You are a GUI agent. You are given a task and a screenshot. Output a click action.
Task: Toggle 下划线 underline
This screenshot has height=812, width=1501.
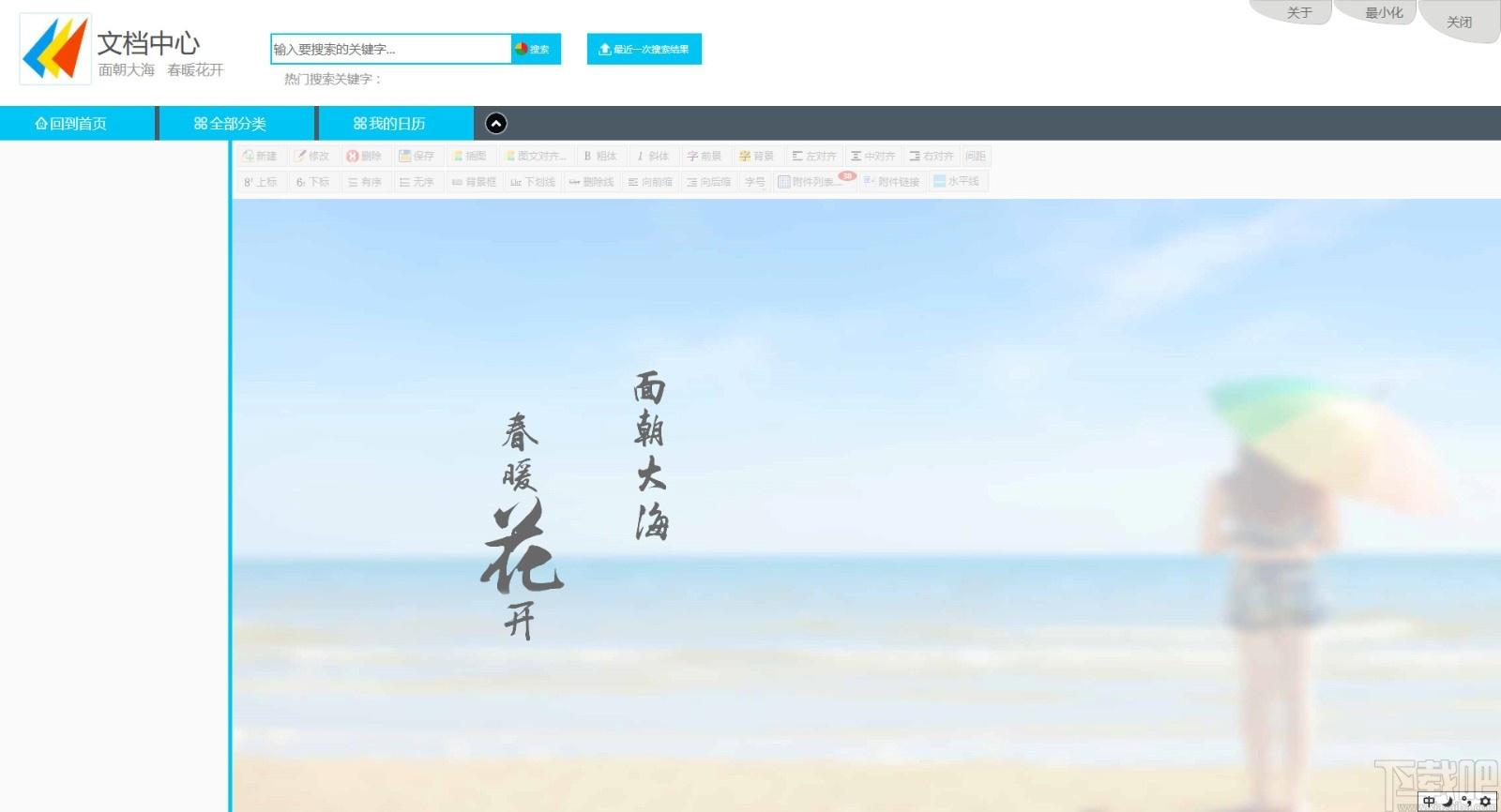pyautogui.click(x=532, y=182)
